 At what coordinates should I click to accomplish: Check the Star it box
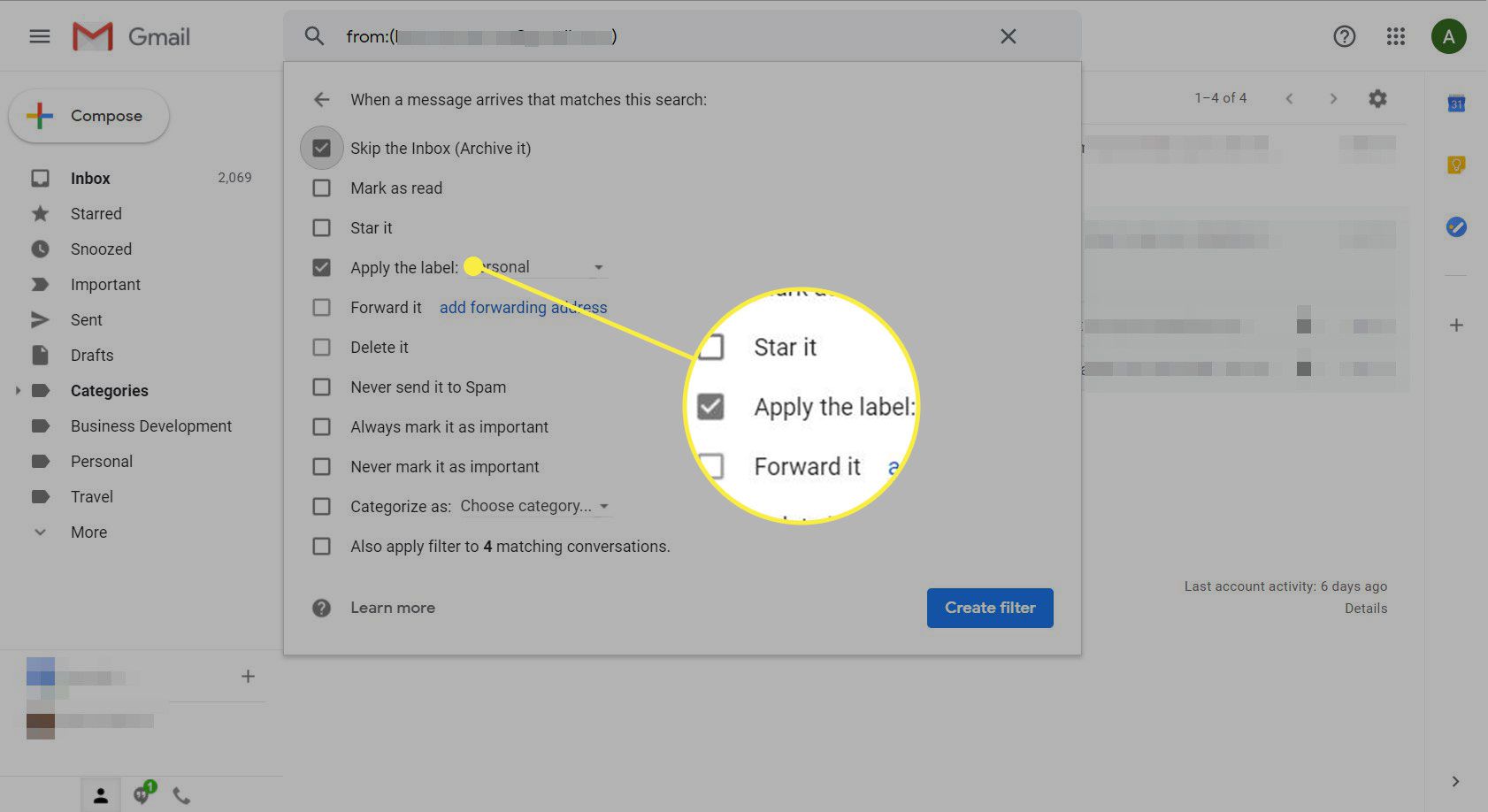[322, 227]
